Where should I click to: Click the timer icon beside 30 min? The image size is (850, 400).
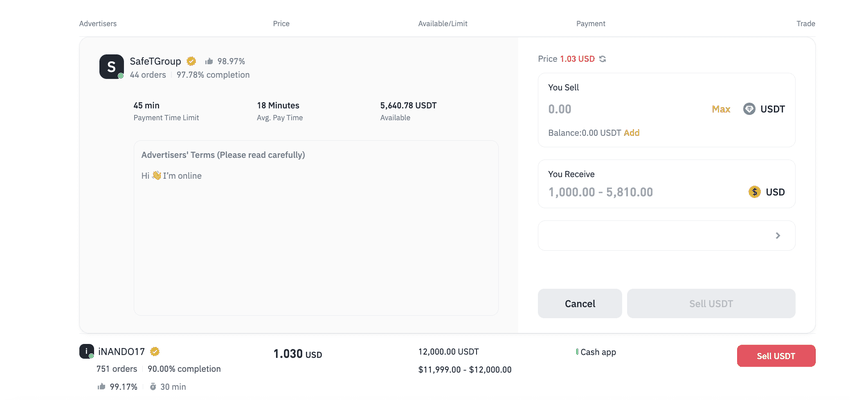[x=152, y=387]
